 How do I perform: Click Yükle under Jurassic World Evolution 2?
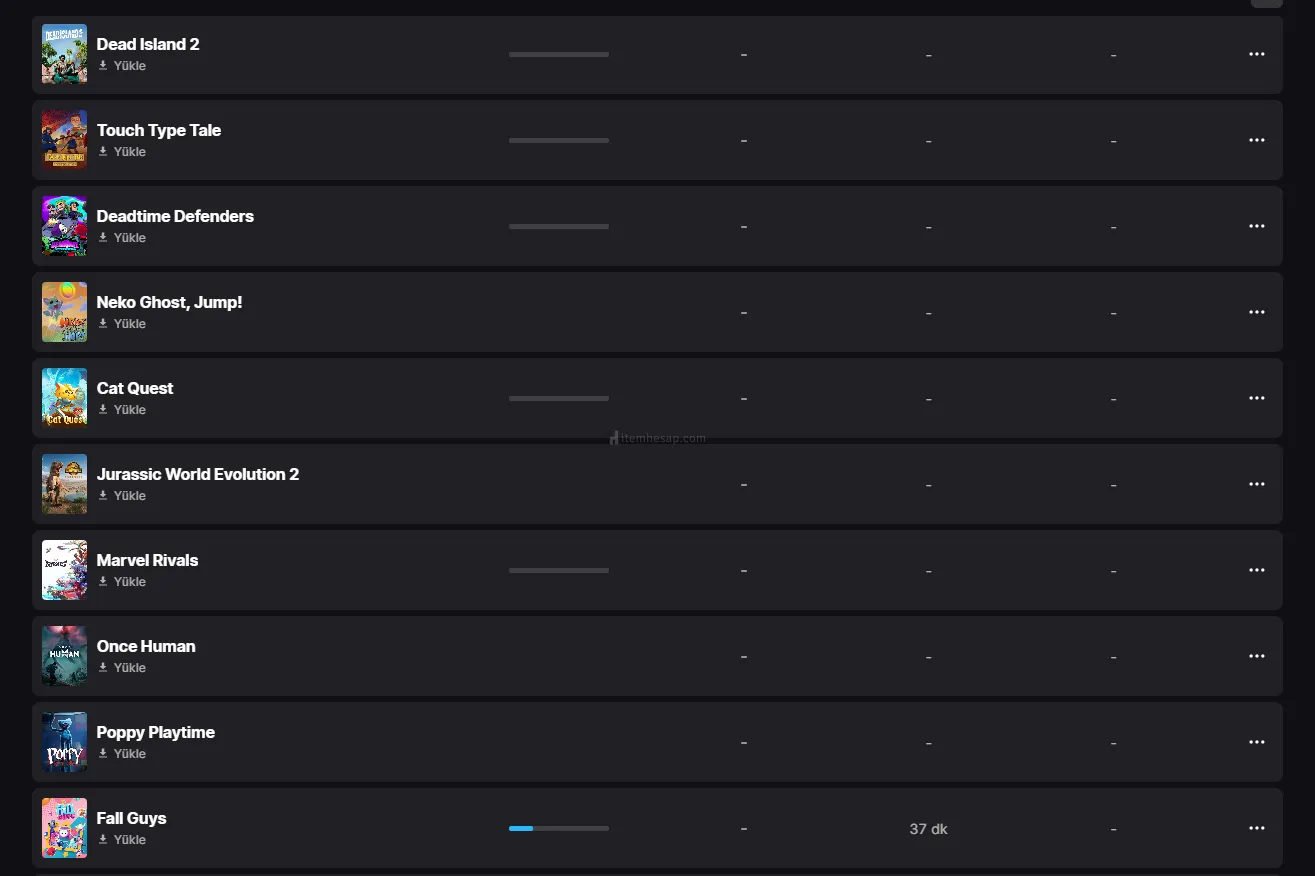coord(129,496)
